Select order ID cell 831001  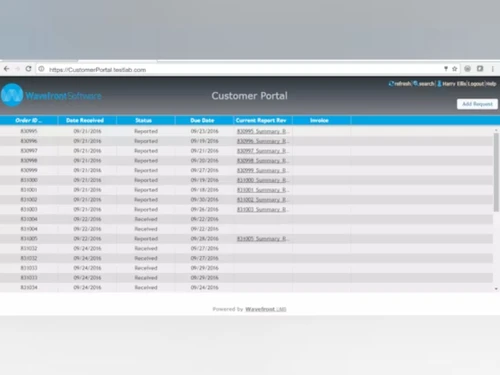pyautogui.click(x=29, y=190)
